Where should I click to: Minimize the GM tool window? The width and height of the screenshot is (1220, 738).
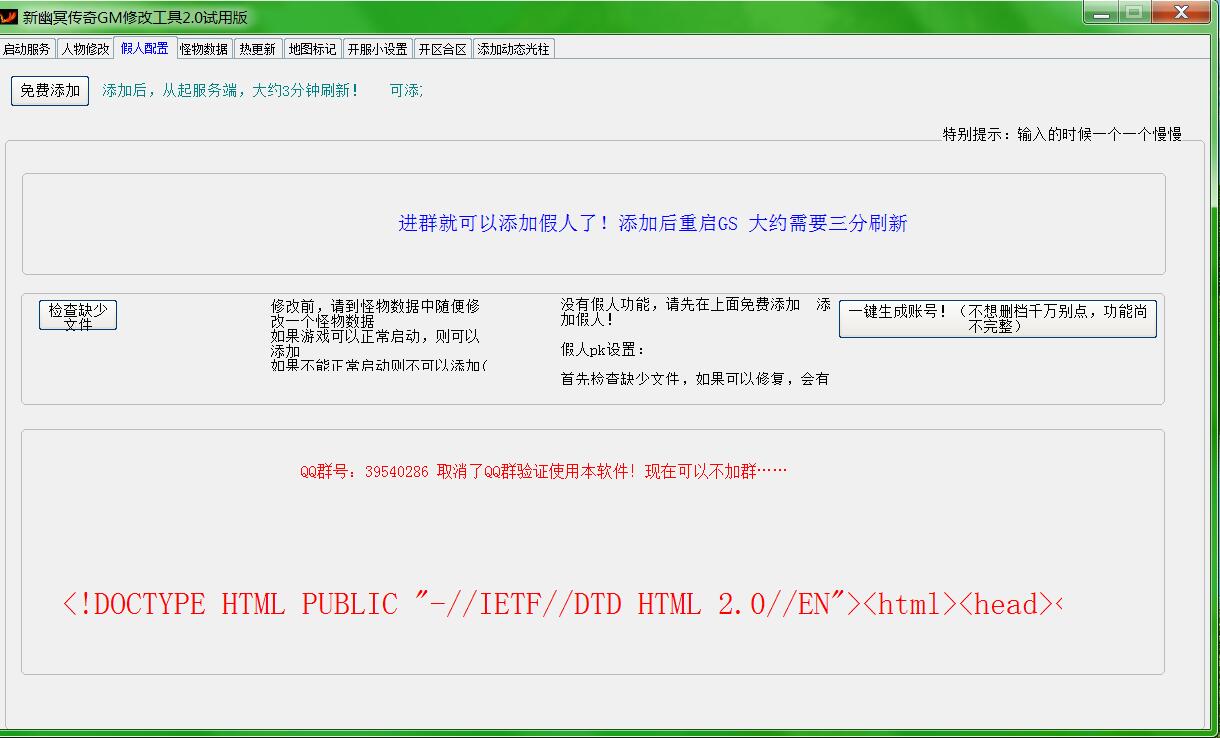pos(1100,13)
